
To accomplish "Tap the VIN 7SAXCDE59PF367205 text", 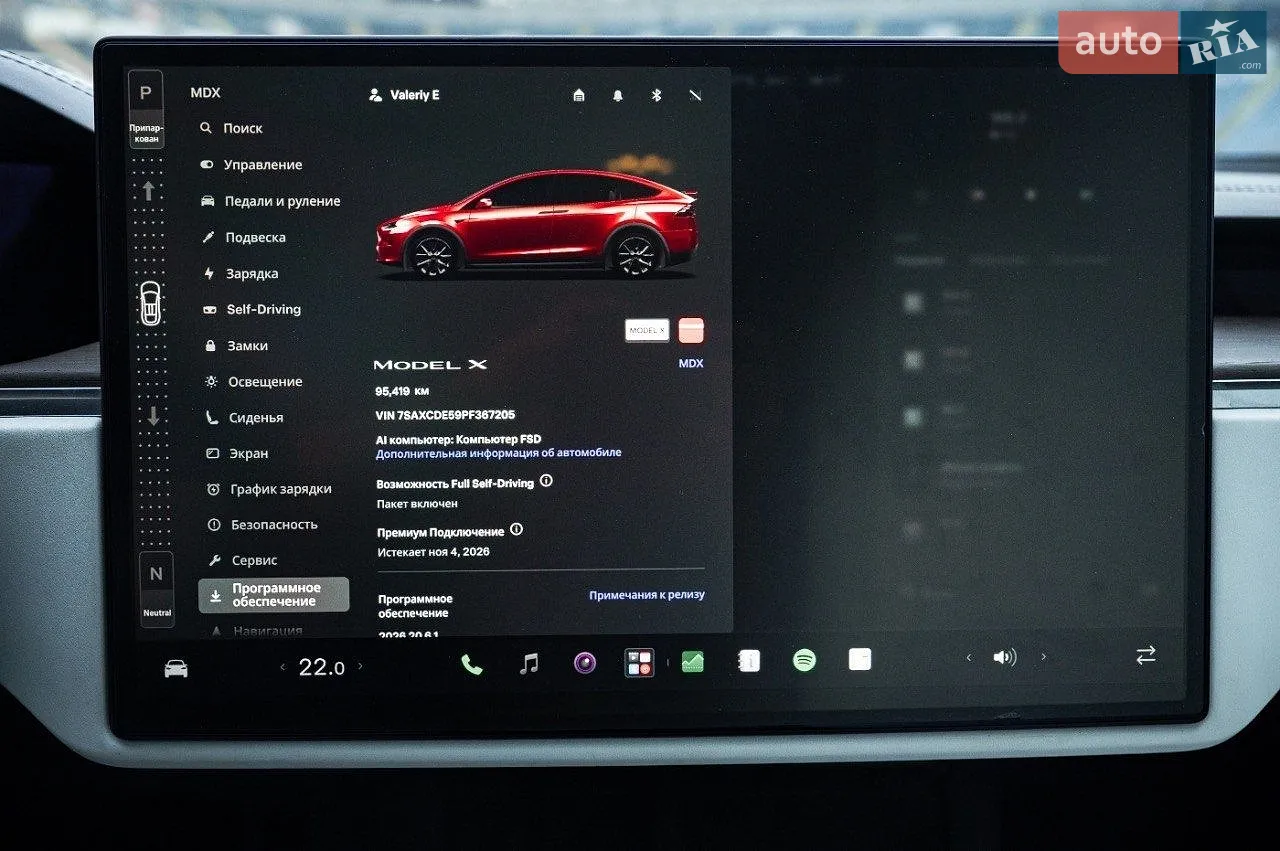I will click(x=445, y=415).
